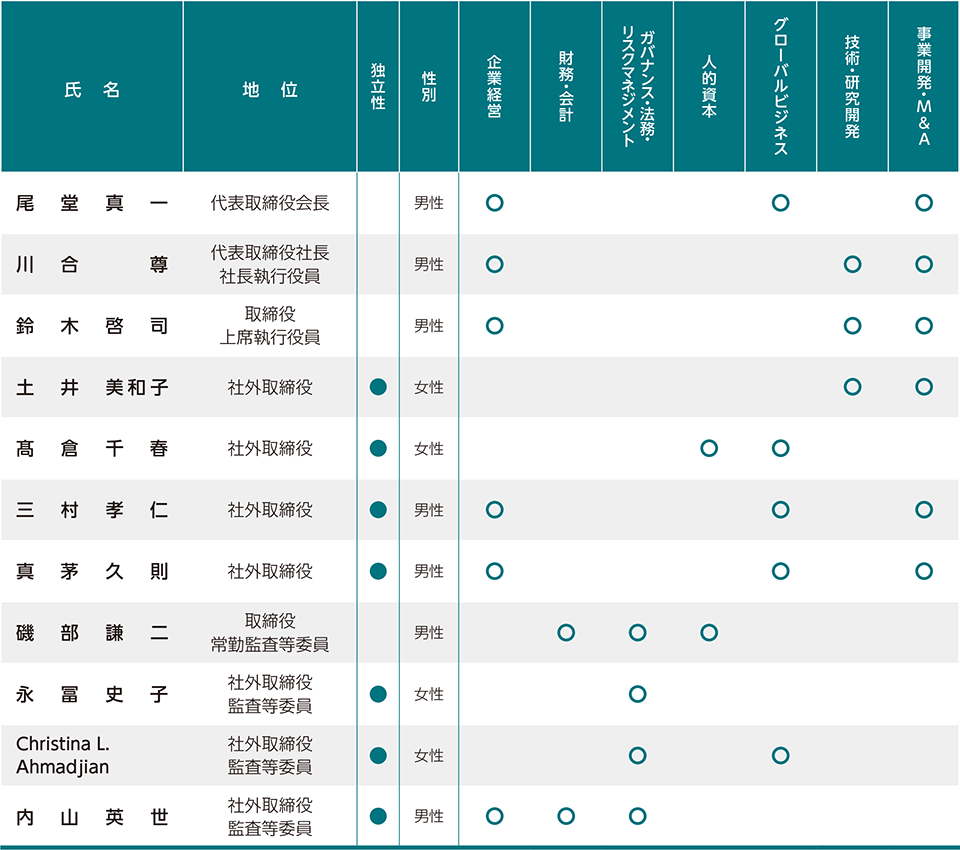Click the 男性 gender cell for 磯部謙二
This screenshot has width=960, height=850.
click(x=429, y=633)
